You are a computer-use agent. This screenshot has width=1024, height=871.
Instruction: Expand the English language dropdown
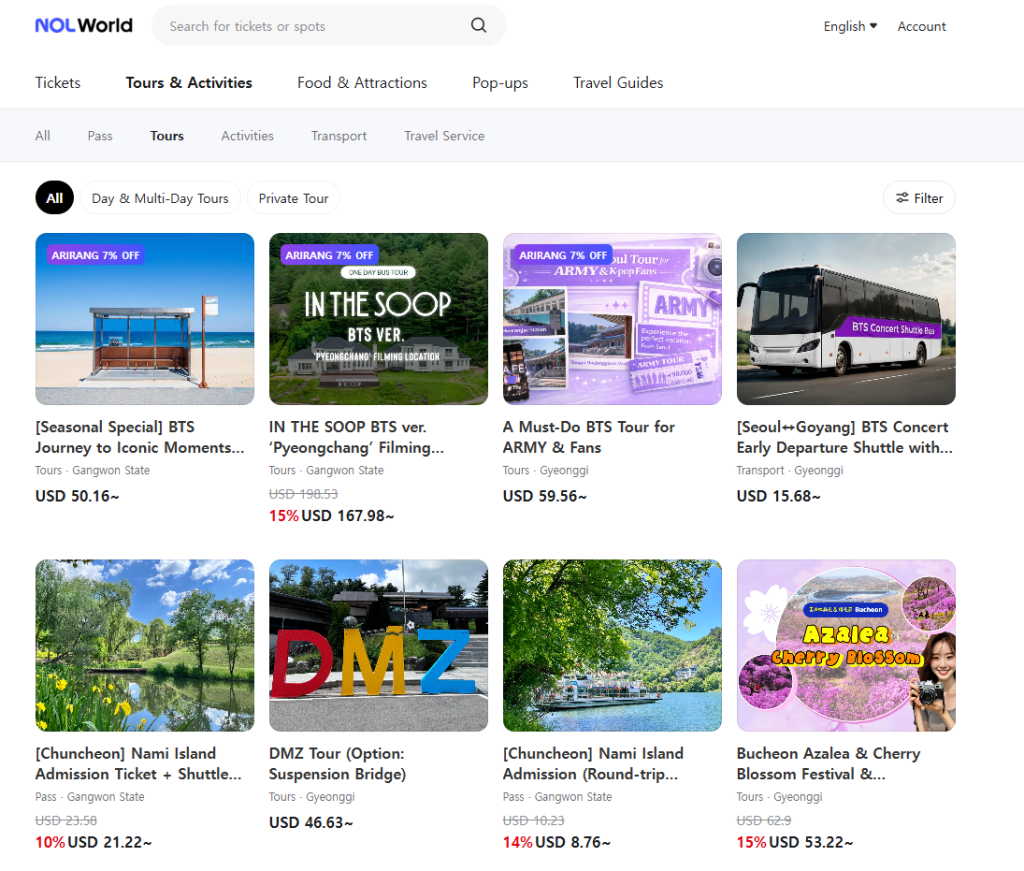coord(850,26)
